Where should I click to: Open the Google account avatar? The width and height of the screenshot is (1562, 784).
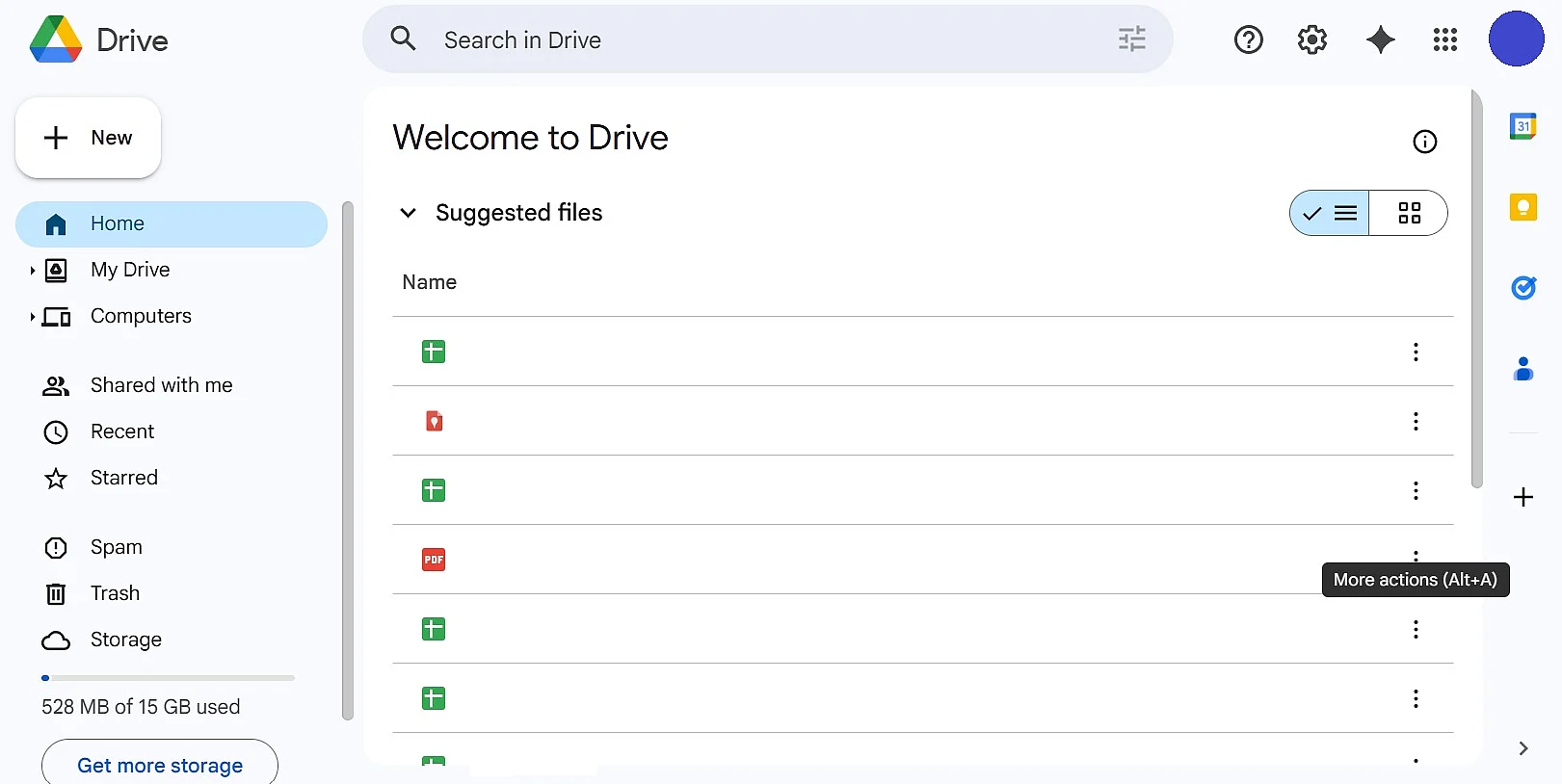[x=1516, y=39]
